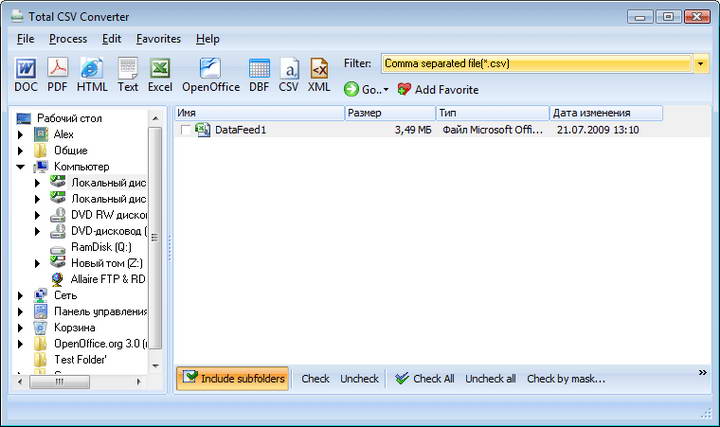Click the DataFeed1 file icon

(202, 130)
